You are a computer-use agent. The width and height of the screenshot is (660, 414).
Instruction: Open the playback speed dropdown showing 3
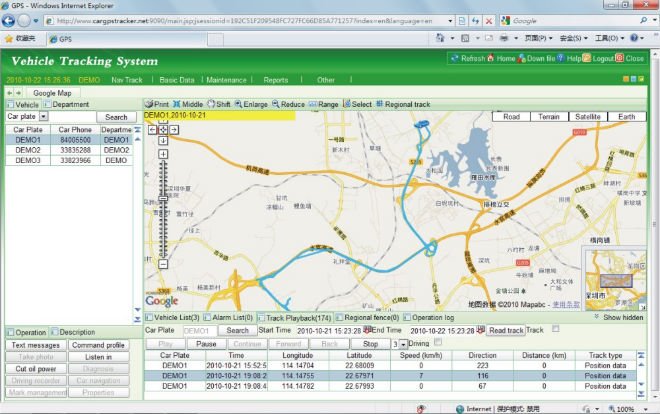(x=403, y=344)
